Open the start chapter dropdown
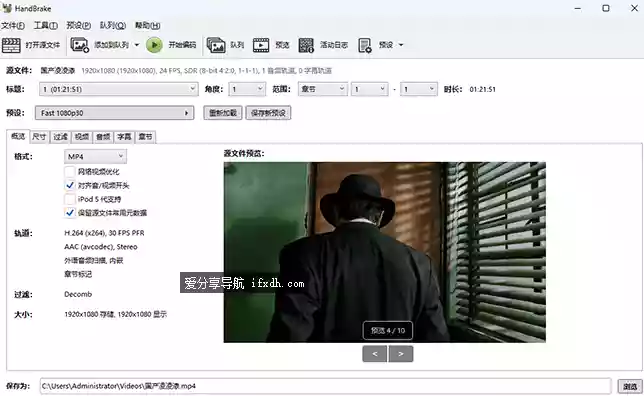The height and width of the screenshot is (396, 644). 369,89
